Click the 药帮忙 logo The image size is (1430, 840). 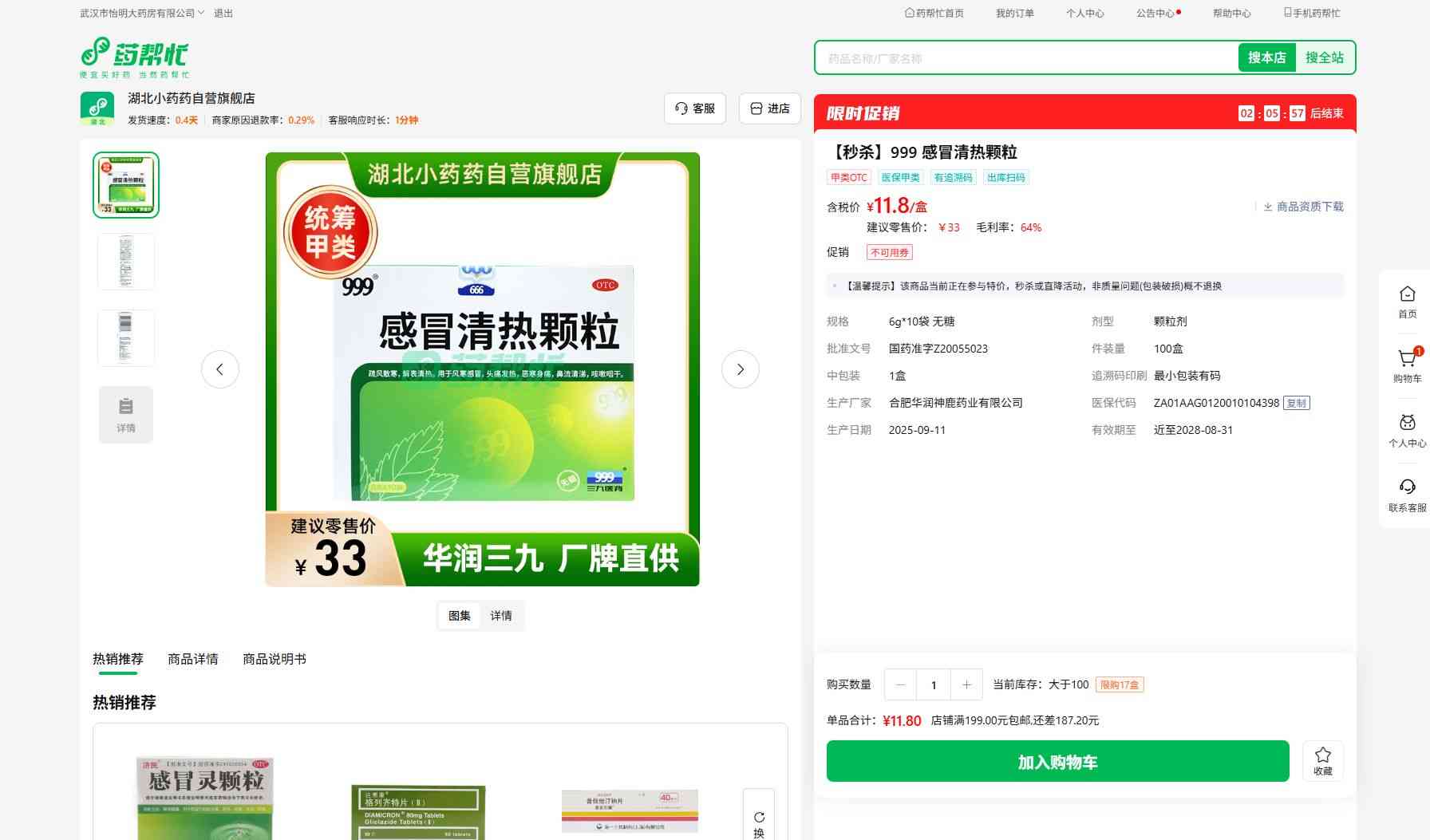pos(135,57)
